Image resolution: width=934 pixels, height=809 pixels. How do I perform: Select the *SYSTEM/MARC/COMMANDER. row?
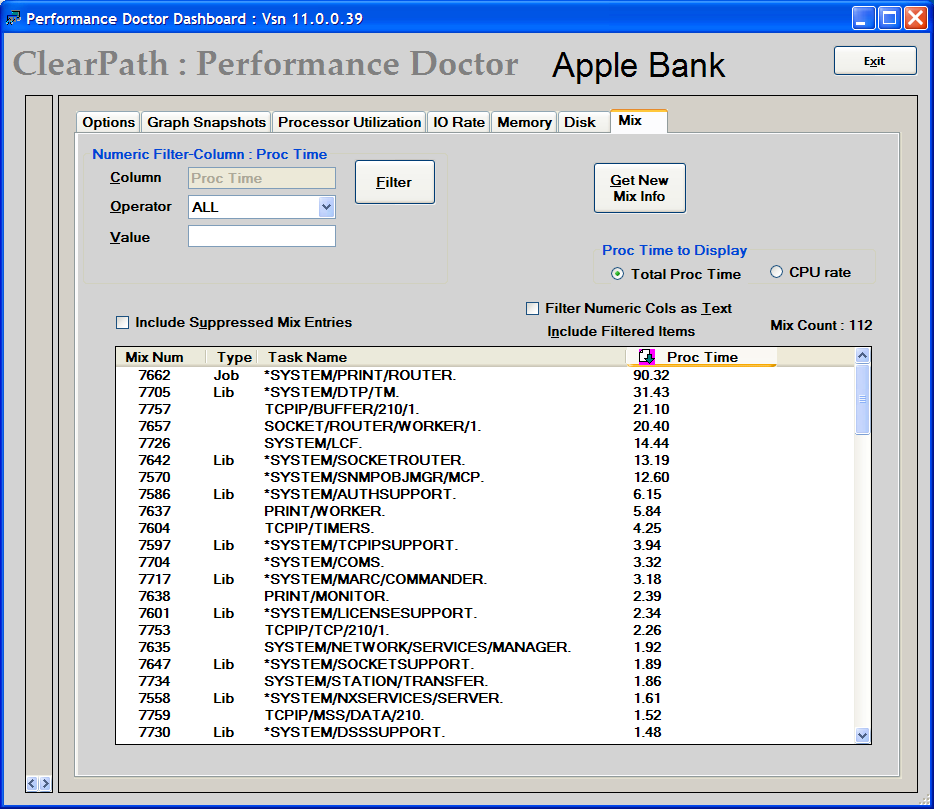(485, 579)
